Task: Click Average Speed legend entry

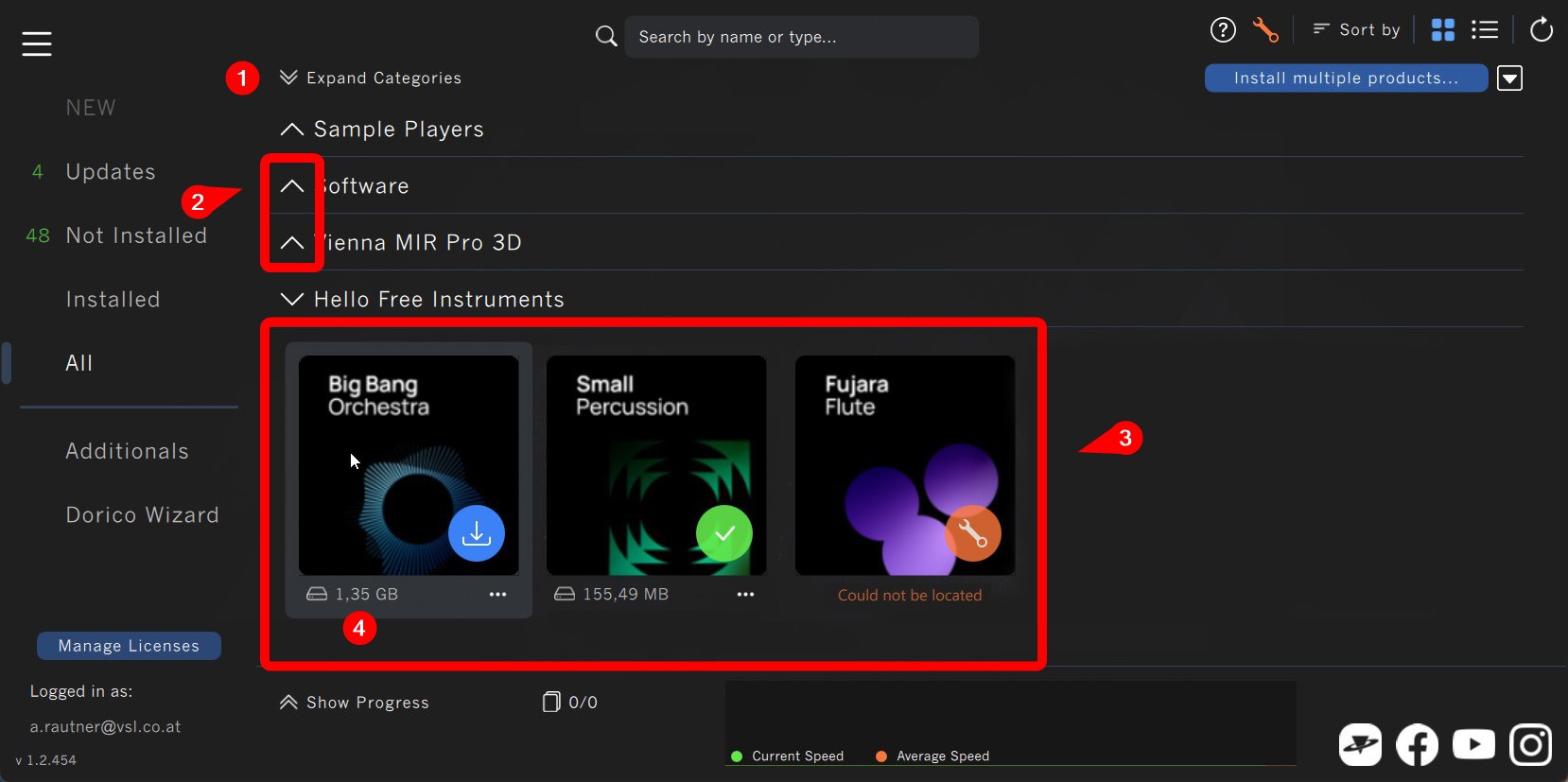Action: point(932,756)
